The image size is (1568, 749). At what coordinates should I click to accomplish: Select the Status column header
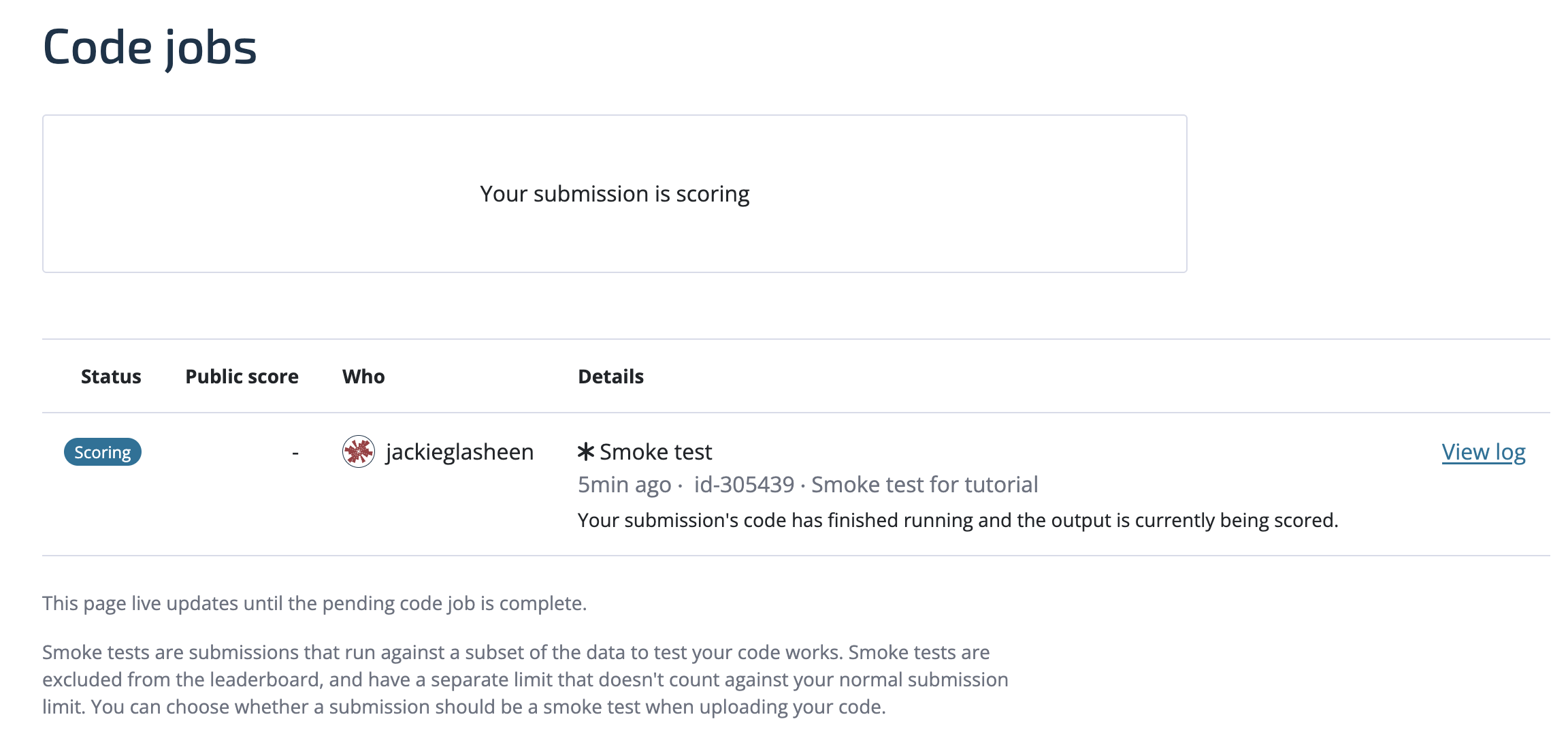[x=111, y=376]
